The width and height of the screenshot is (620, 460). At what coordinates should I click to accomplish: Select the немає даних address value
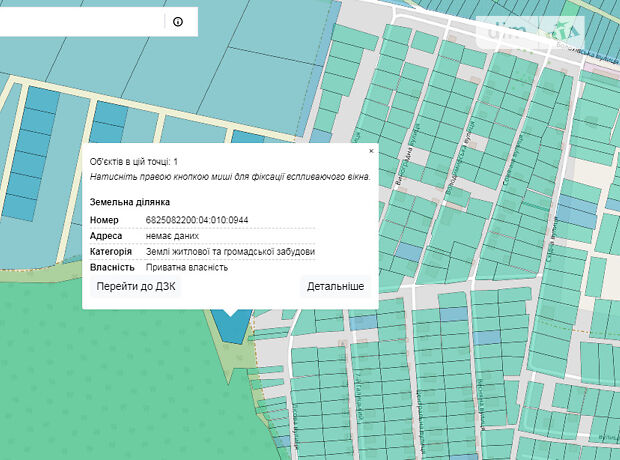point(172,236)
